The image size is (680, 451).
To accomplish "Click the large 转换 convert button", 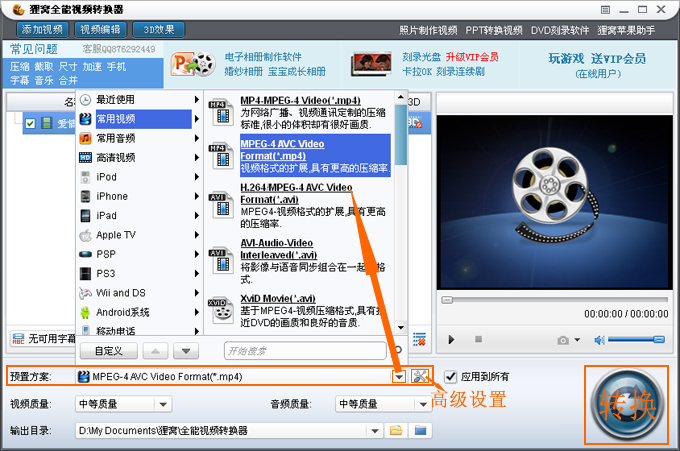I will pos(627,405).
